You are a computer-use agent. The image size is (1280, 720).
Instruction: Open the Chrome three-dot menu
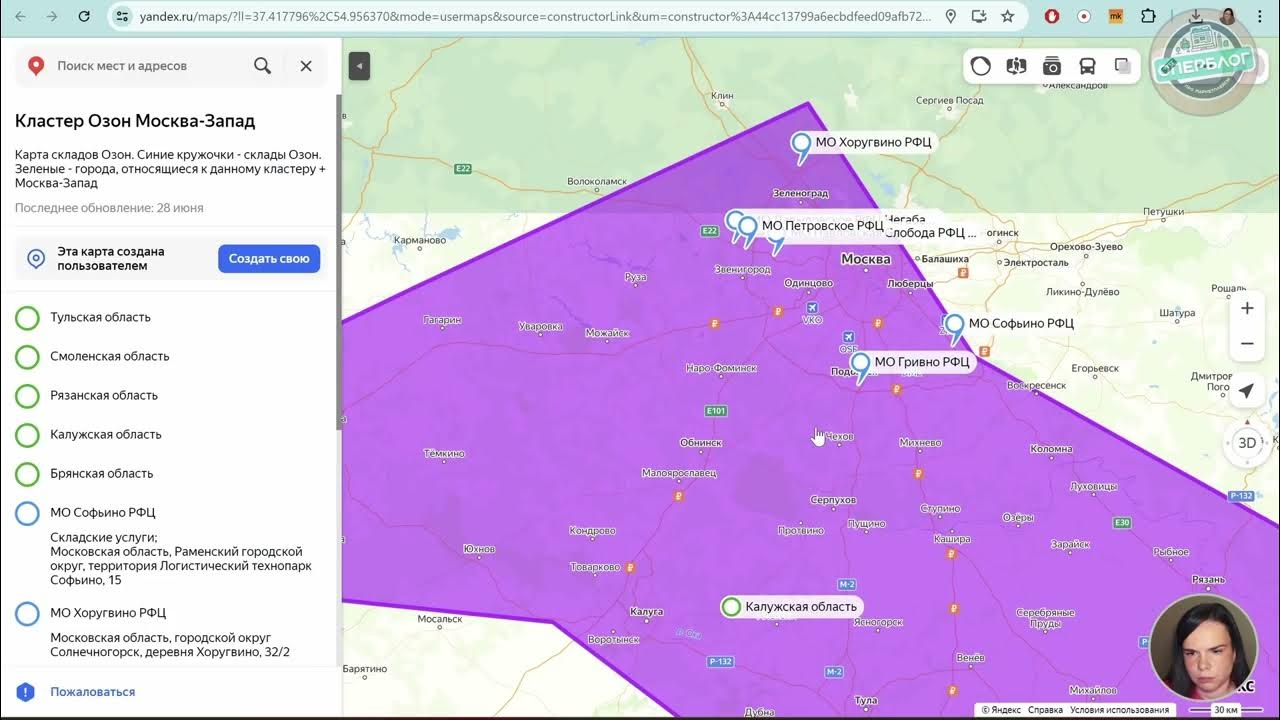click(1262, 16)
